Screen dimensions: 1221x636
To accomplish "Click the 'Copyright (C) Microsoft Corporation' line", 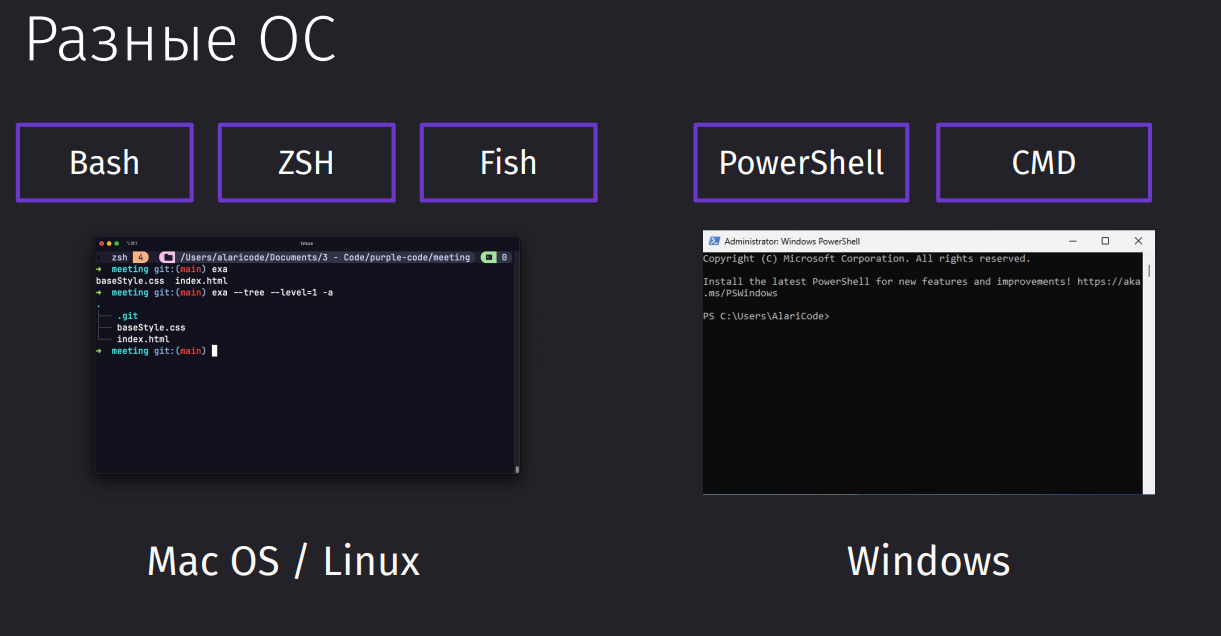I will 866,259.
